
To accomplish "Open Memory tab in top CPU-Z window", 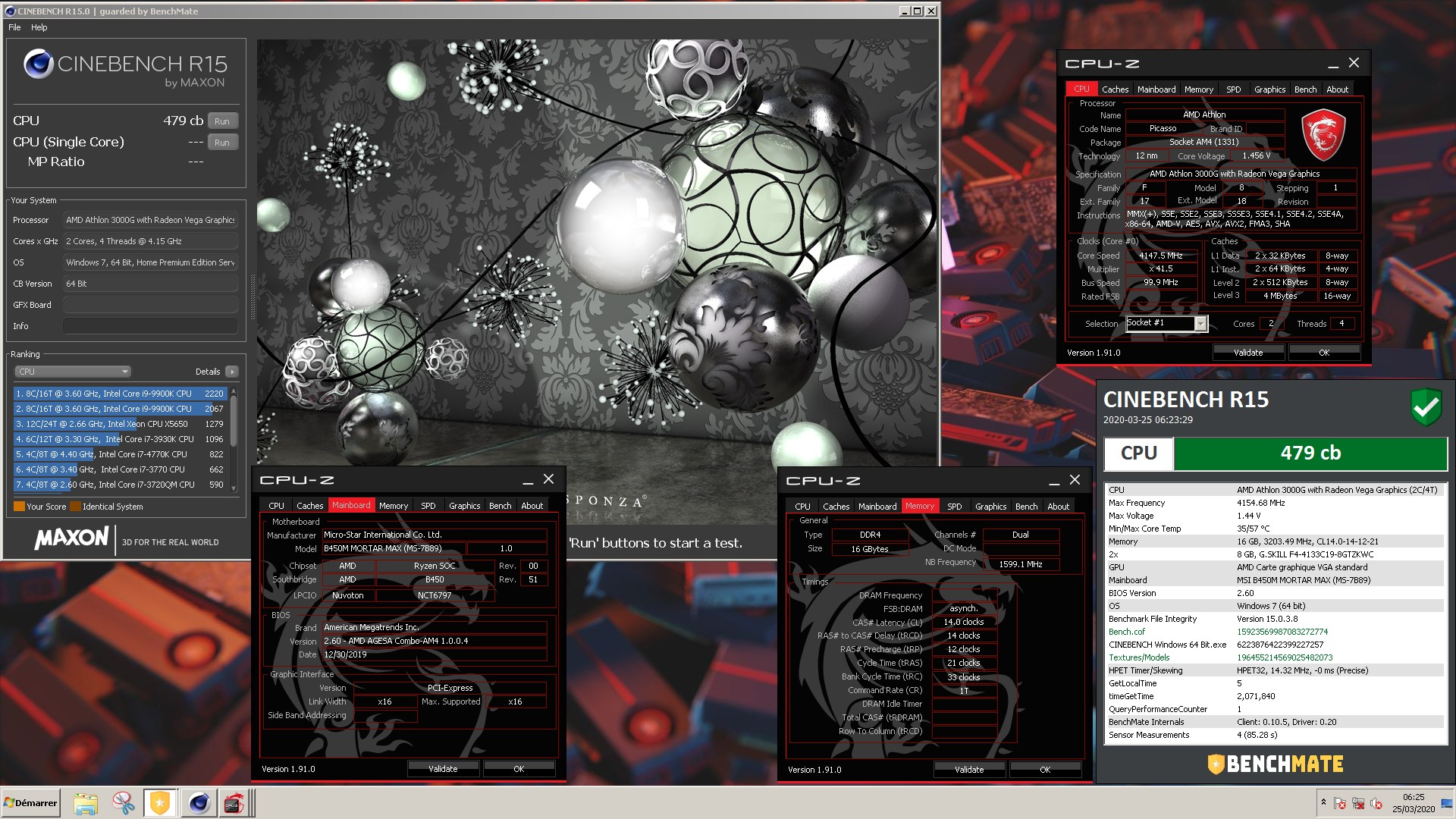I will [x=1199, y=89].
